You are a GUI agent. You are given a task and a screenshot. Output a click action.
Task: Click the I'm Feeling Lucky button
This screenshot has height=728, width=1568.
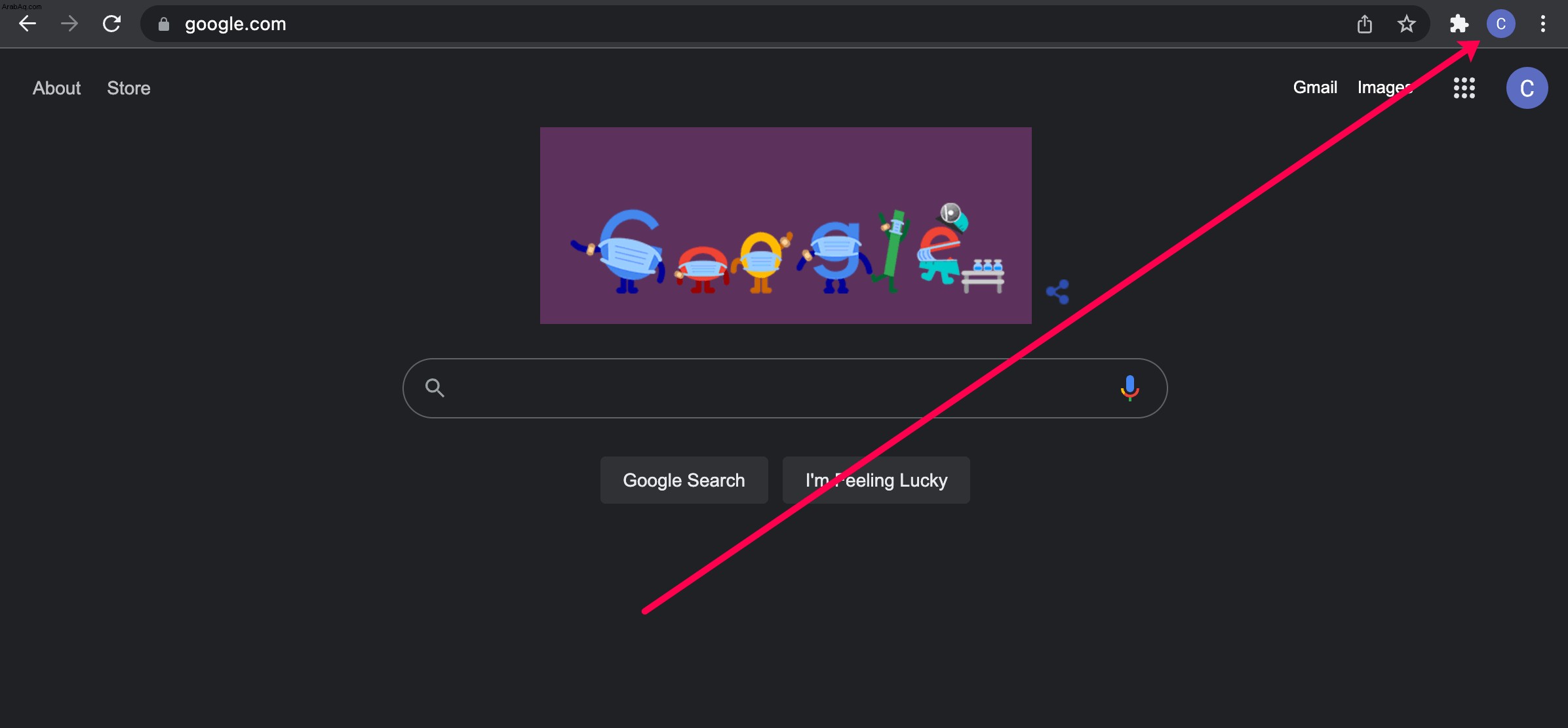tap(876, 480)
